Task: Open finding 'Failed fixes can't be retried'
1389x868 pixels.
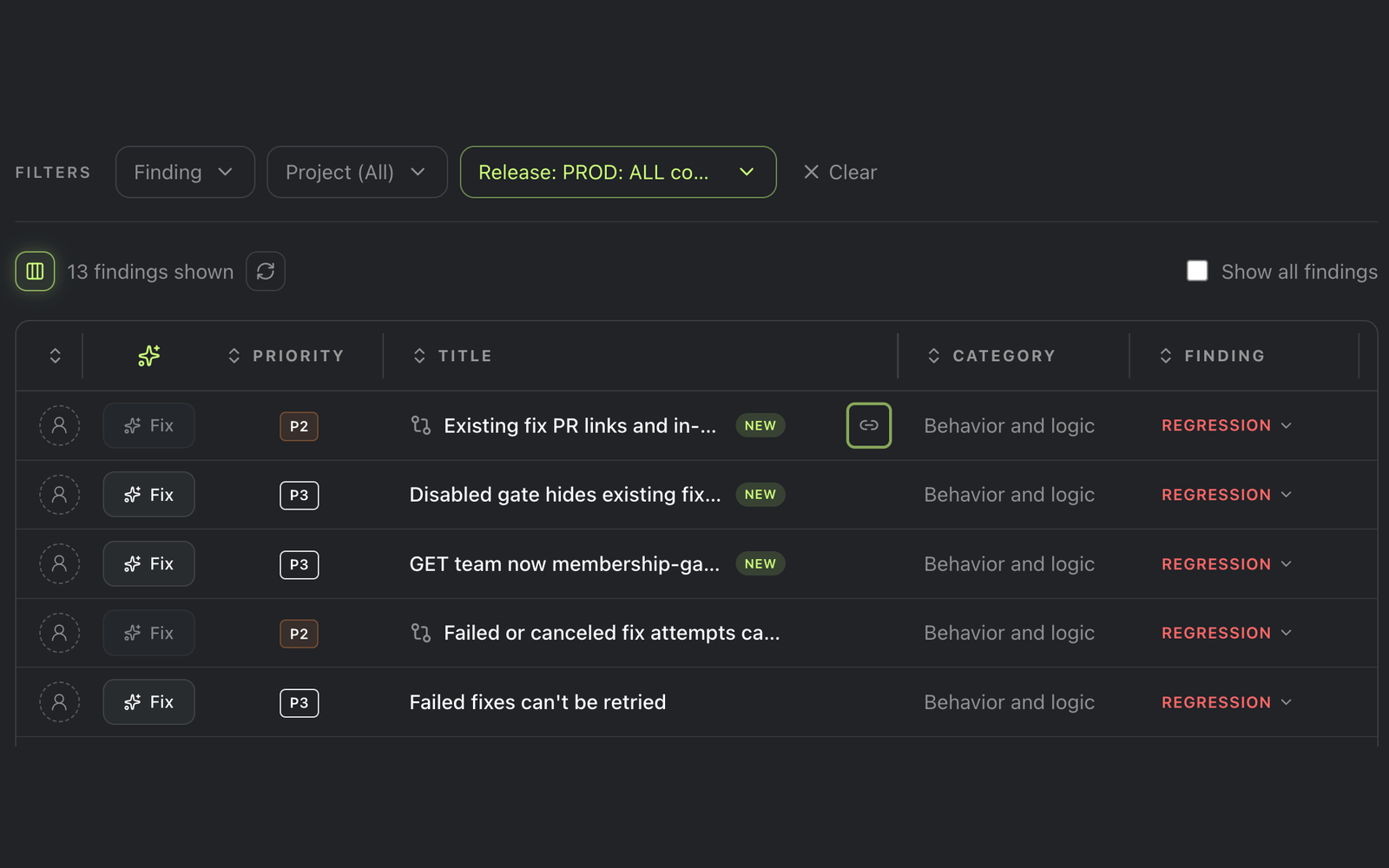Action: point(537,702)
